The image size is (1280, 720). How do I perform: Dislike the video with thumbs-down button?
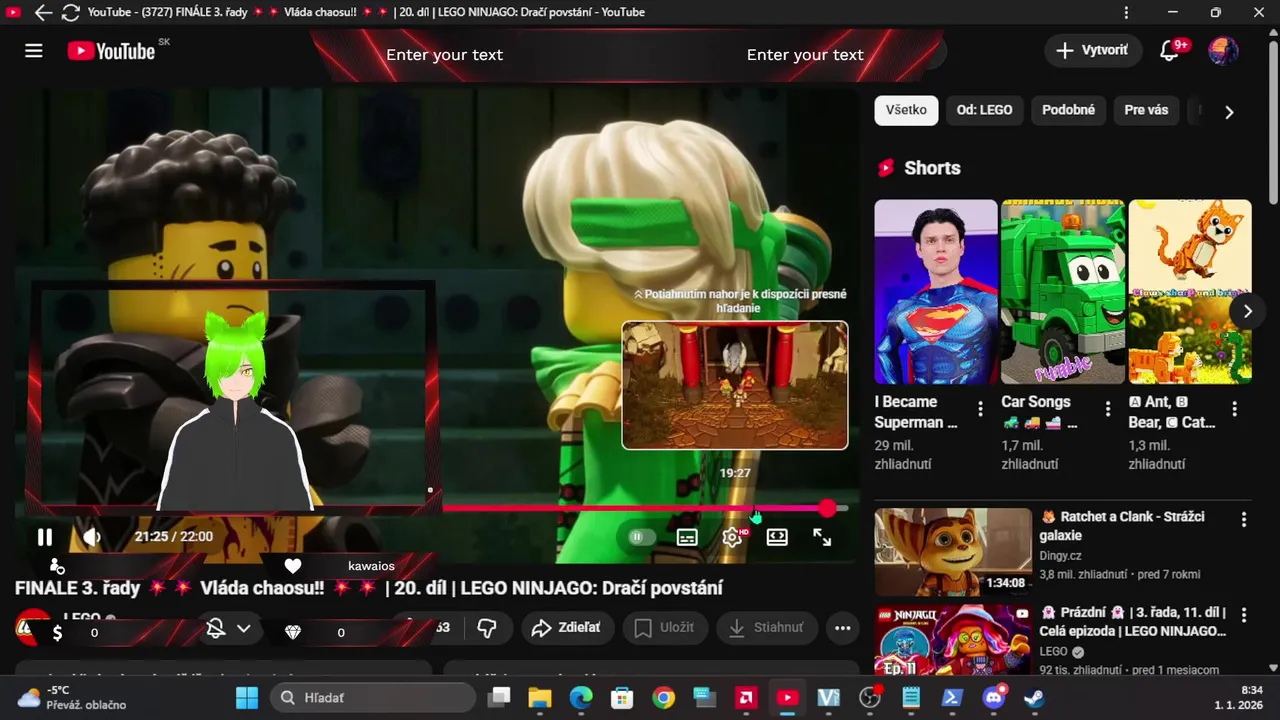(x=487, y=628)
